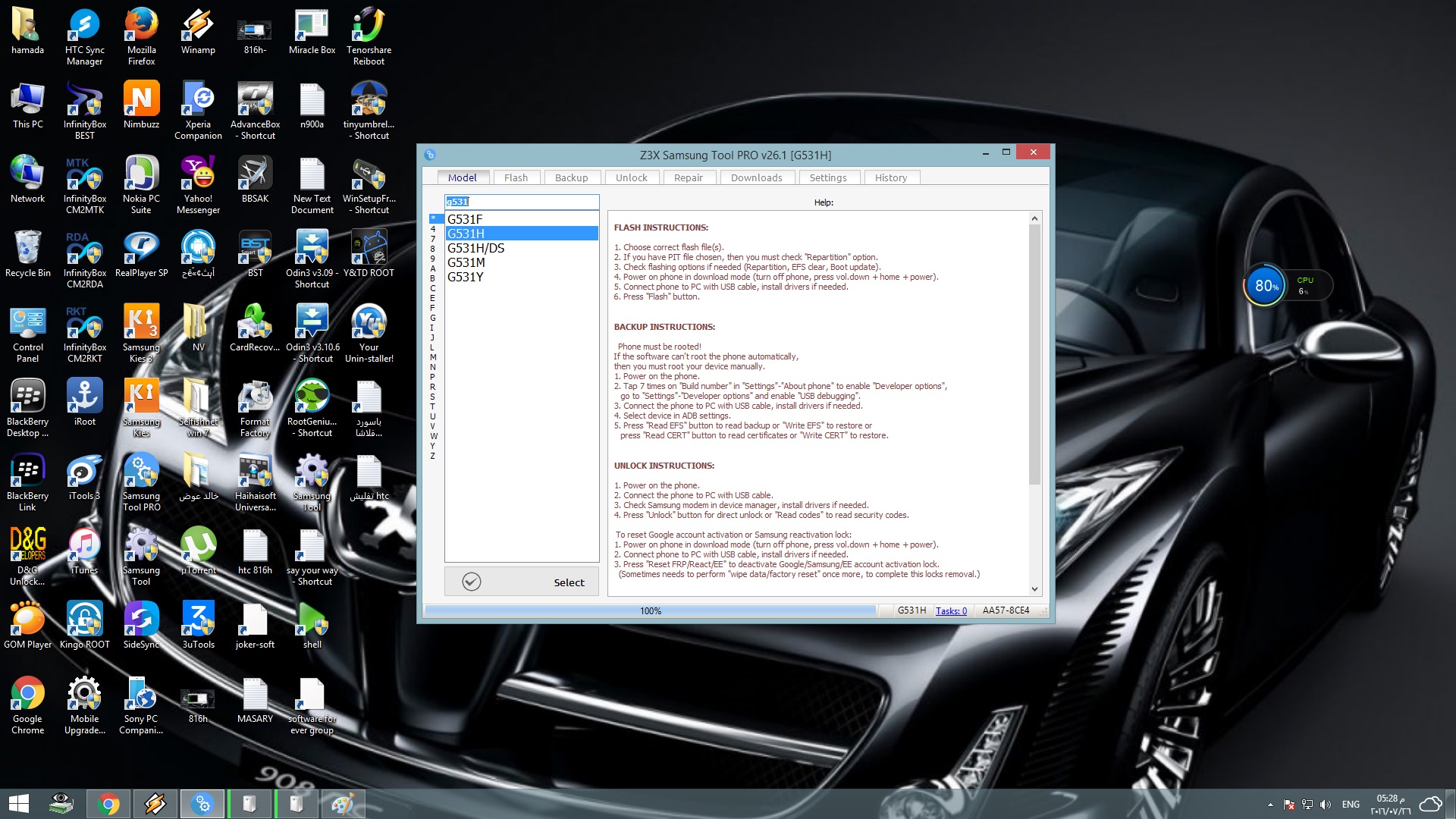Open Google Chrome desktop icon
The height and width of the screenshot is (819, 1456).
27,705
